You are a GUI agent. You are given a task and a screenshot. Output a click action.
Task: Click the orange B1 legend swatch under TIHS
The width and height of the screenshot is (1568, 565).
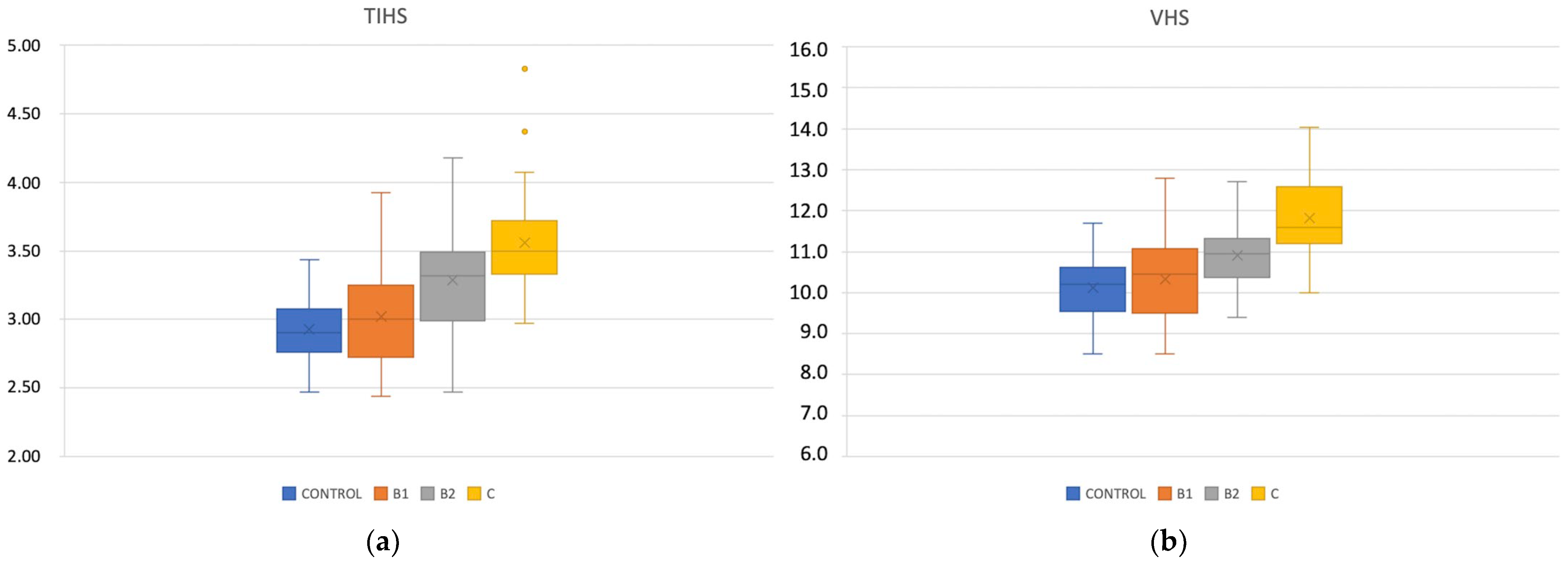click(381, 493)
